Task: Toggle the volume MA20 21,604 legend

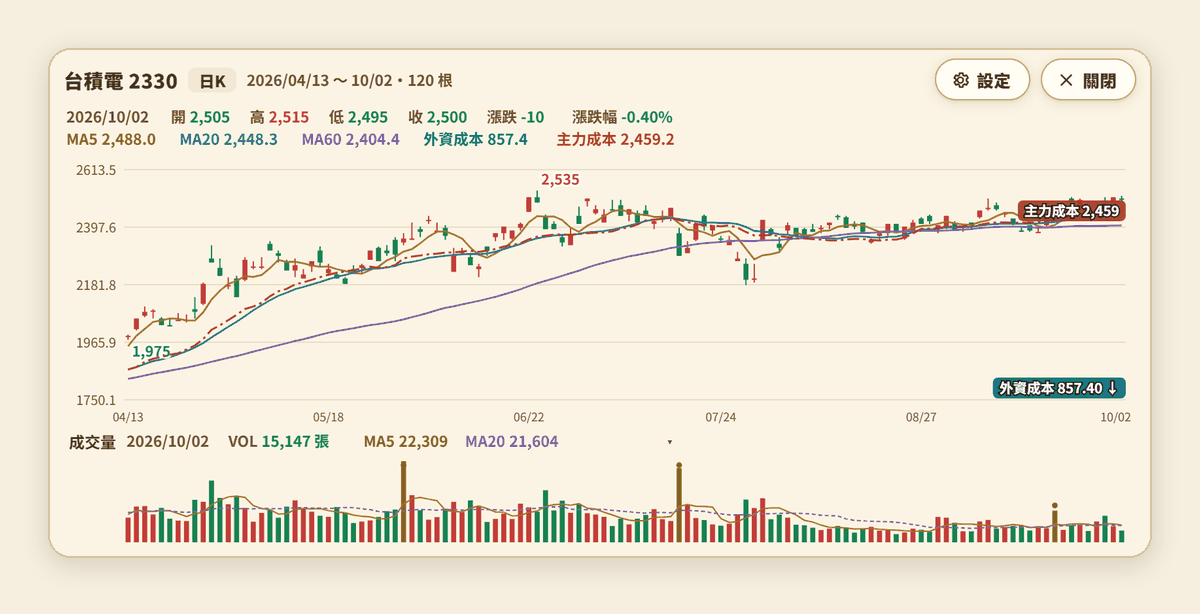Action: point(512,442)
